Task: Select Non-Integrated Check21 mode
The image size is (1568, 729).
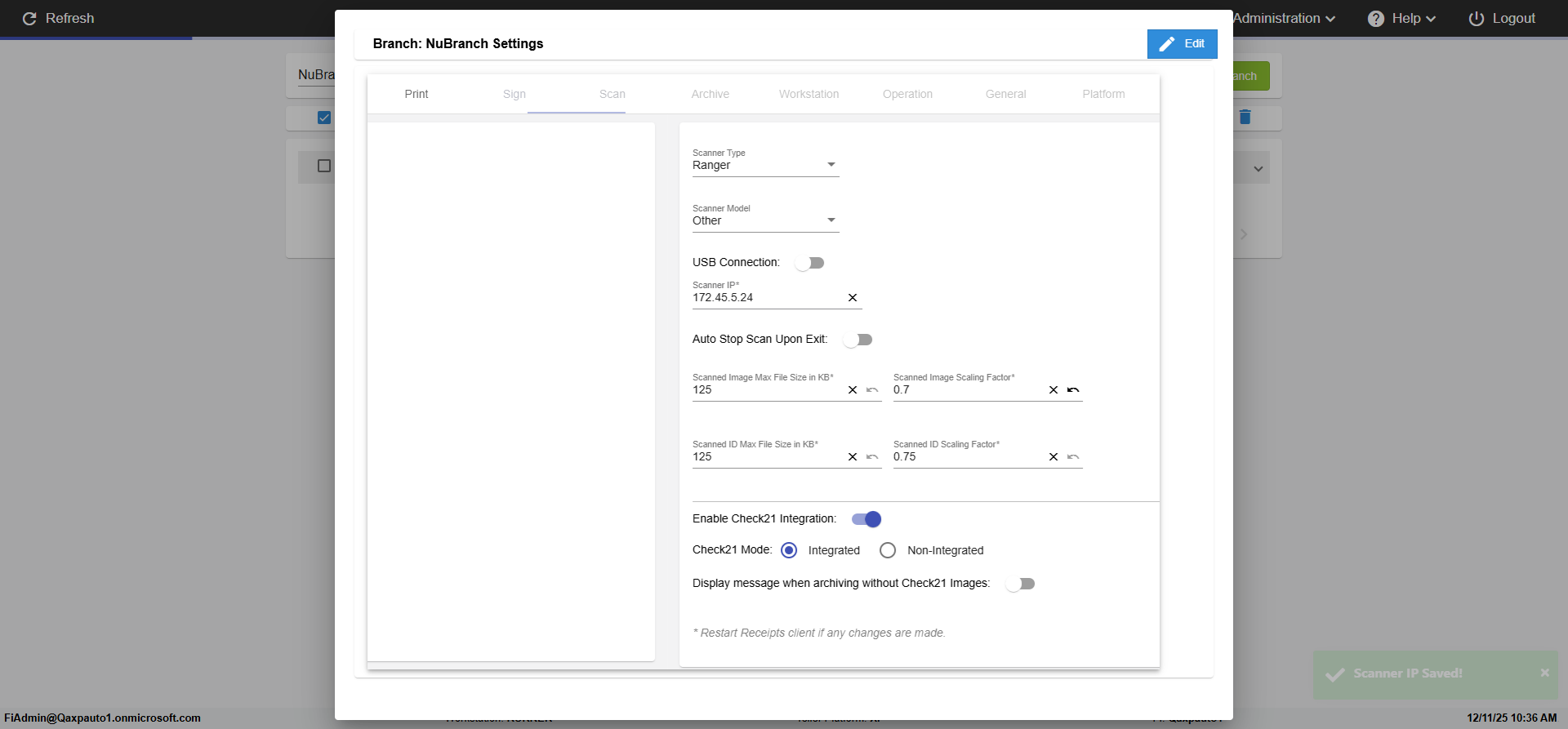Action: coord(888,550)
